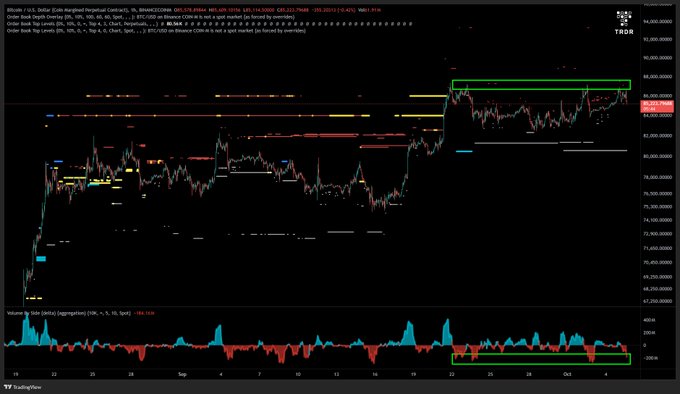
Task: Click the 90,000 price axis label
Action: 658,58
